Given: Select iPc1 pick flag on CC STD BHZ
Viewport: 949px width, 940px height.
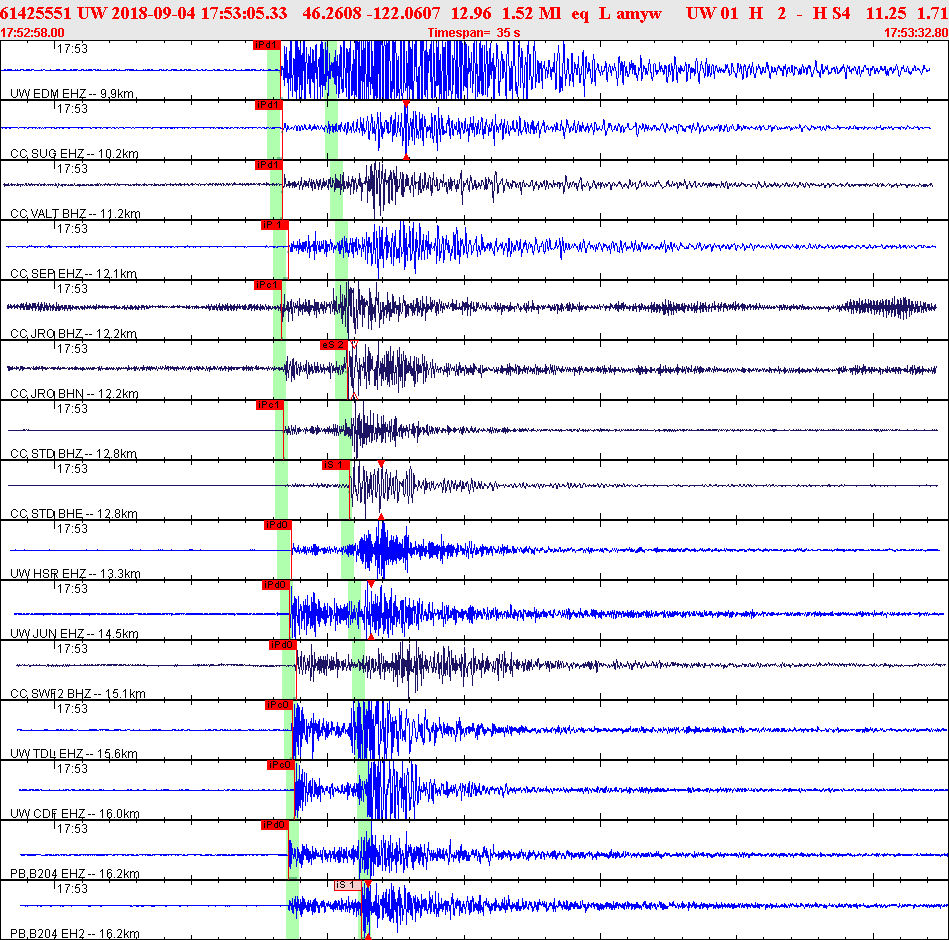Looking at the screenshot, I should point(269,404).
